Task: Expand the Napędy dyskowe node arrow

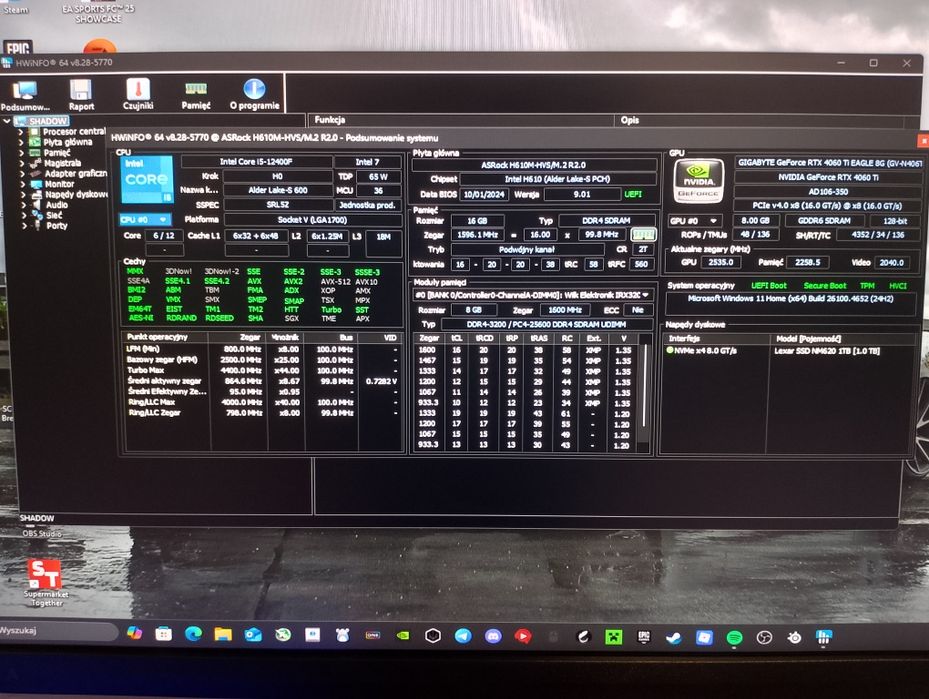Action: tap(23, 195)
